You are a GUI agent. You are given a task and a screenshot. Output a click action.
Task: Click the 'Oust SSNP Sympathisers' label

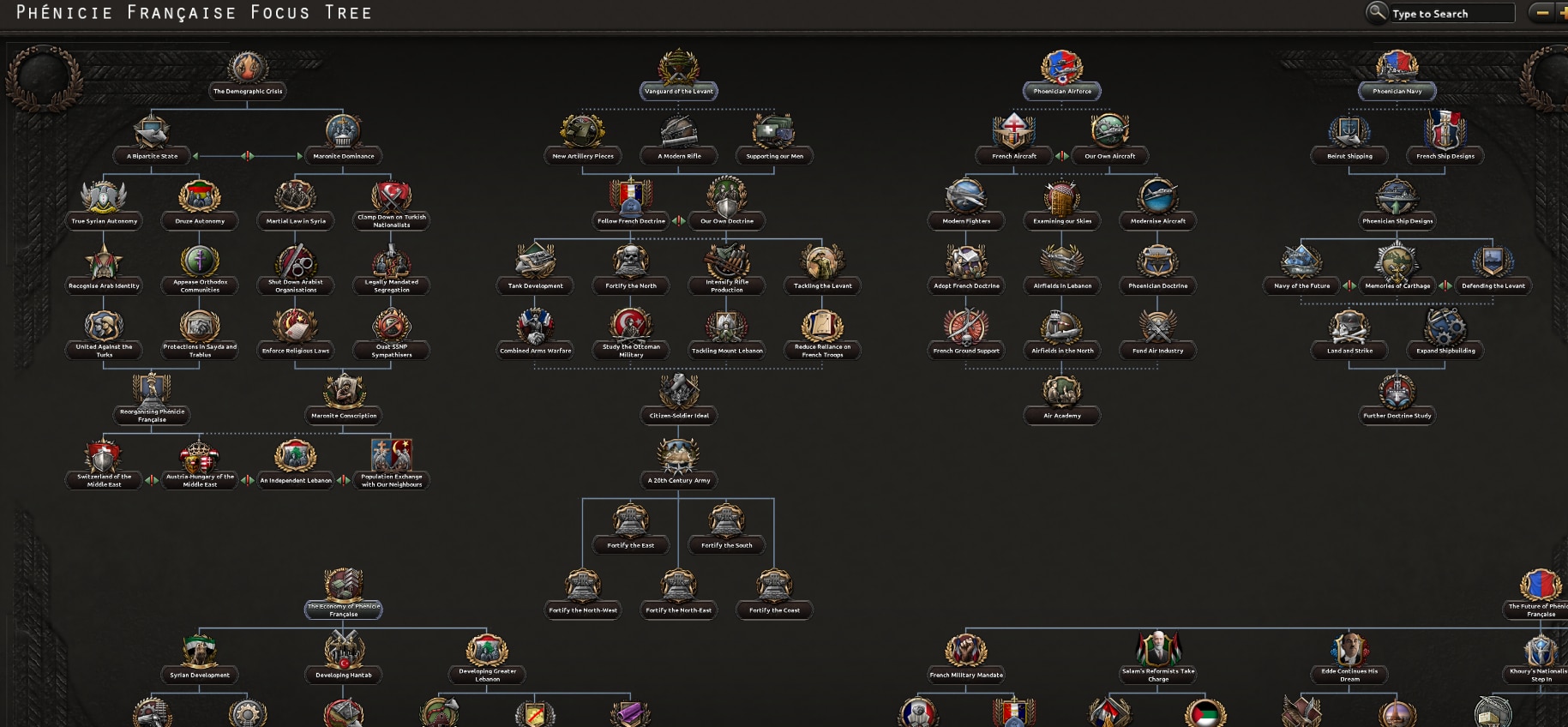click(x=392, y=351)
